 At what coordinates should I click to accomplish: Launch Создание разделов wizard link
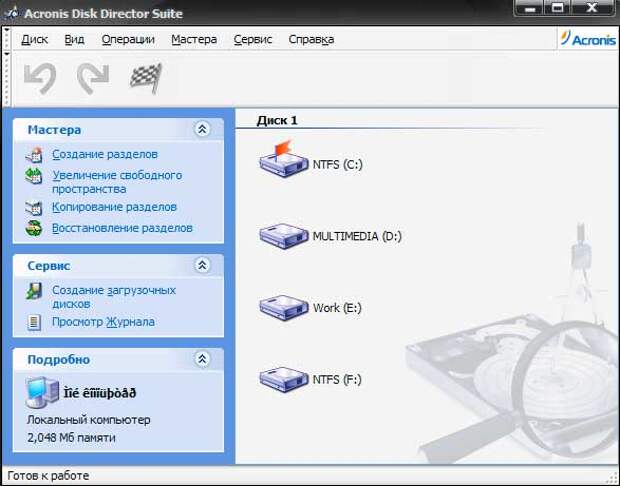coord(105,154)
